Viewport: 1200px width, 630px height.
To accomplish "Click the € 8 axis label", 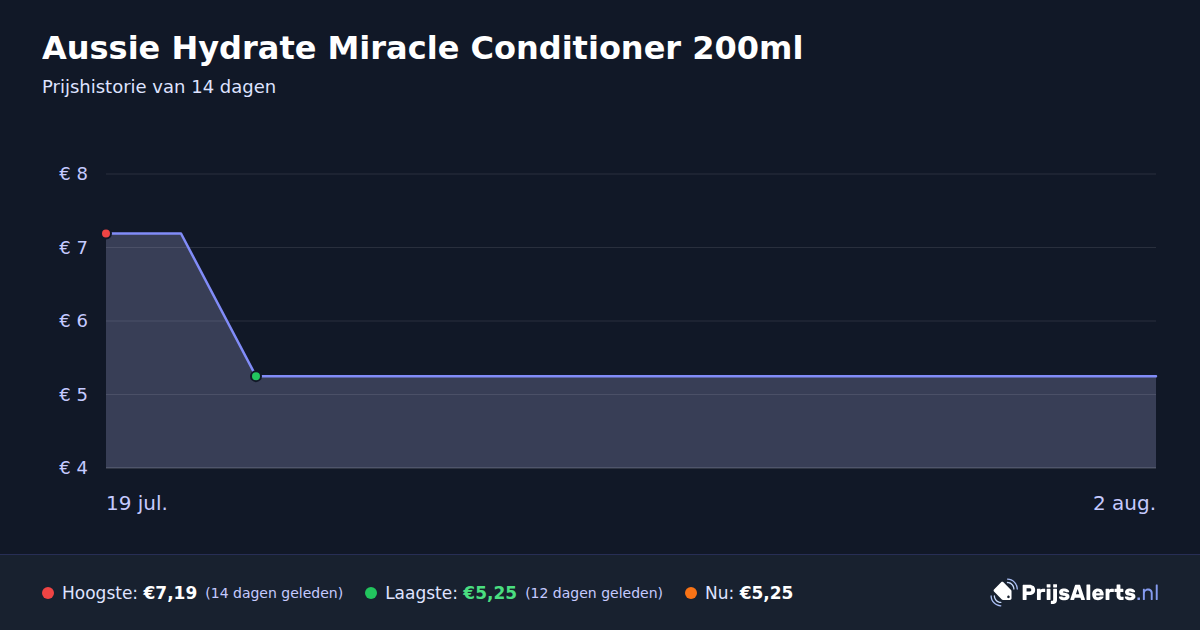I will coord(74,174).
